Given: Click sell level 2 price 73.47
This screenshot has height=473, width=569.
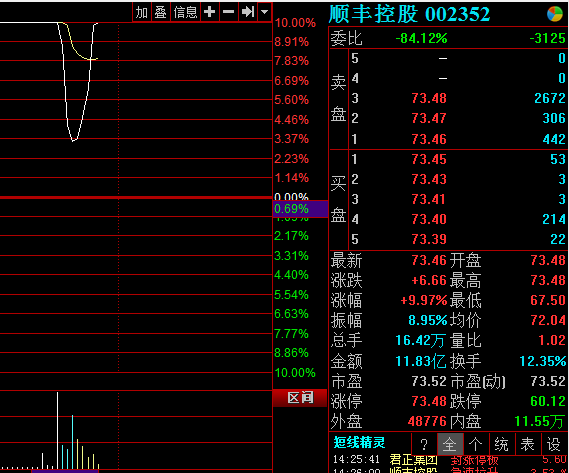Looking at the screenshot, I should coord(429,118).
